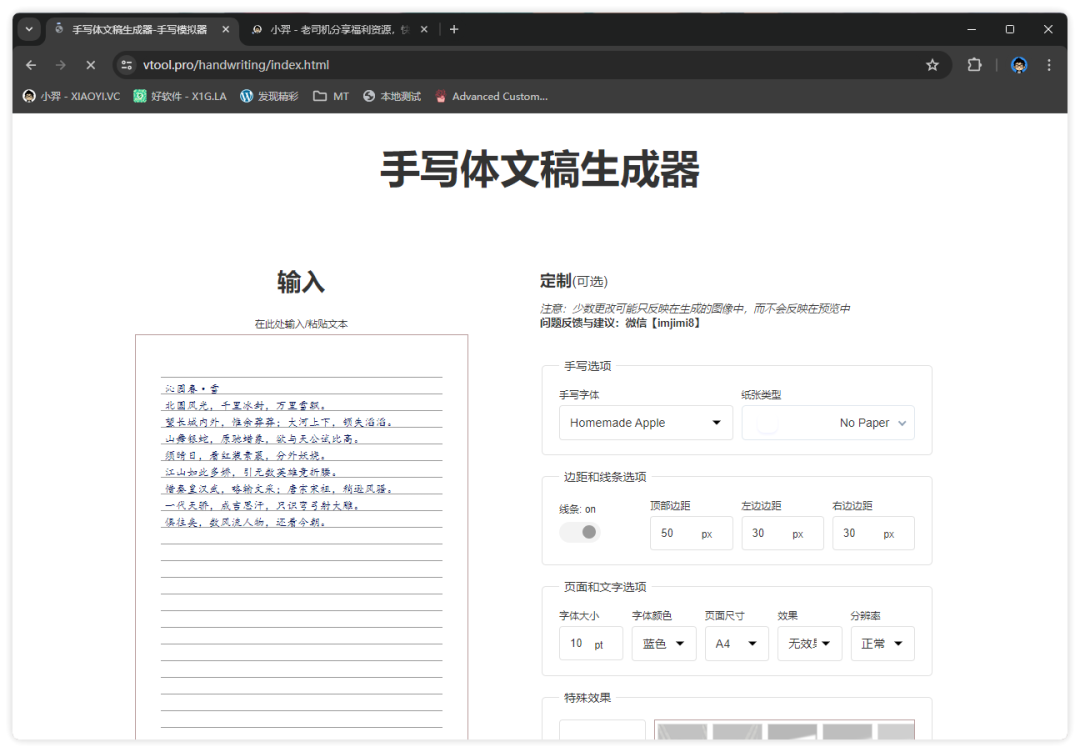Click the Advanced Custom bookmark
1080x752 pixels.
[x=491, y=96]
